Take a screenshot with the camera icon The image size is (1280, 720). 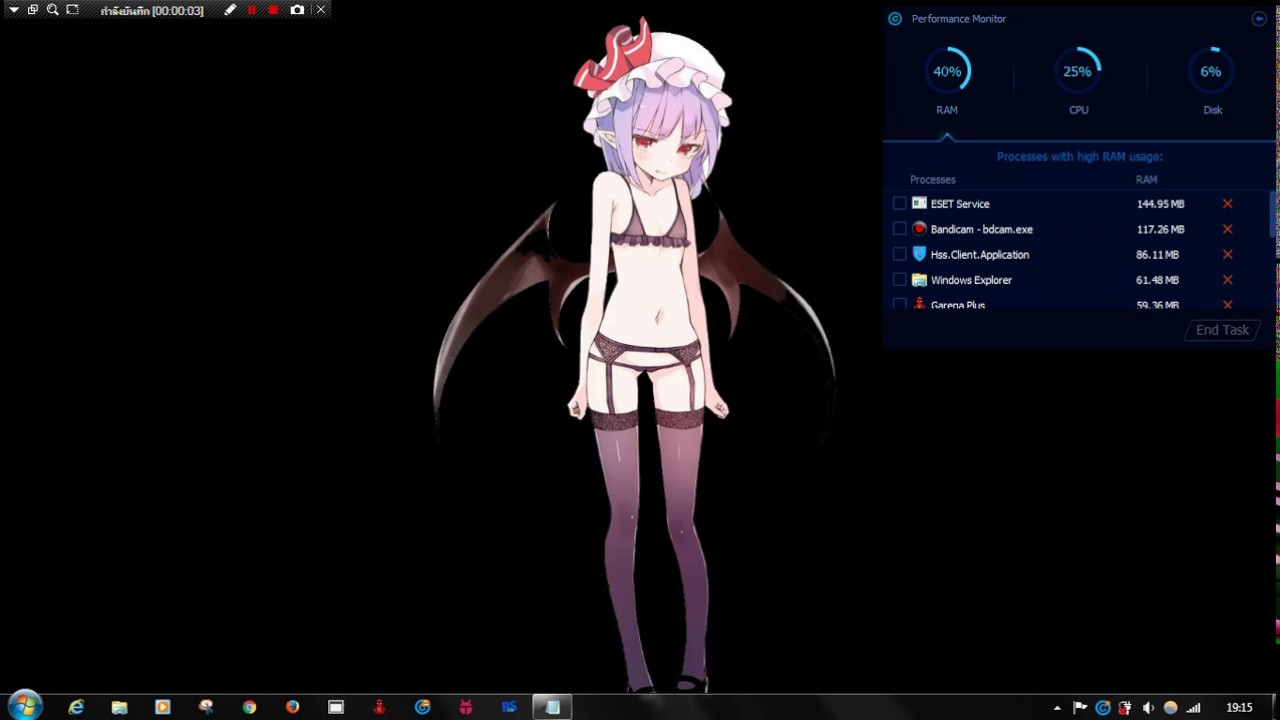point(297,10)
